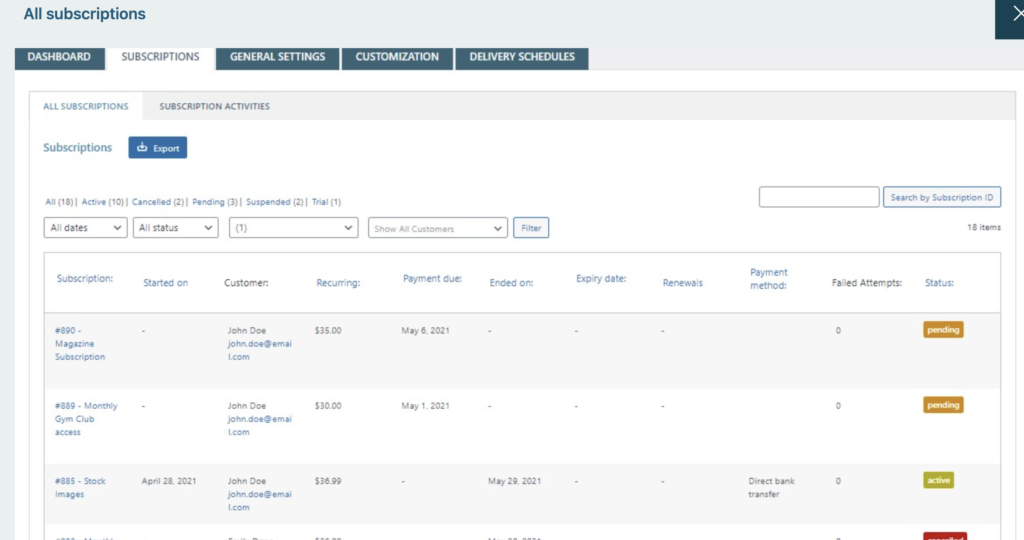This screenshot has width=1024, height=540.
Task: Show Trial (1) subscriptions
Action: 326,202
